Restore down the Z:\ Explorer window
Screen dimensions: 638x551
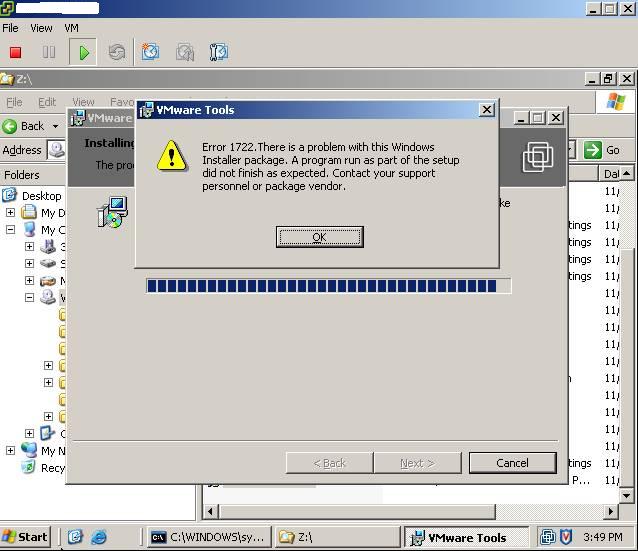[x=609, y=79]
